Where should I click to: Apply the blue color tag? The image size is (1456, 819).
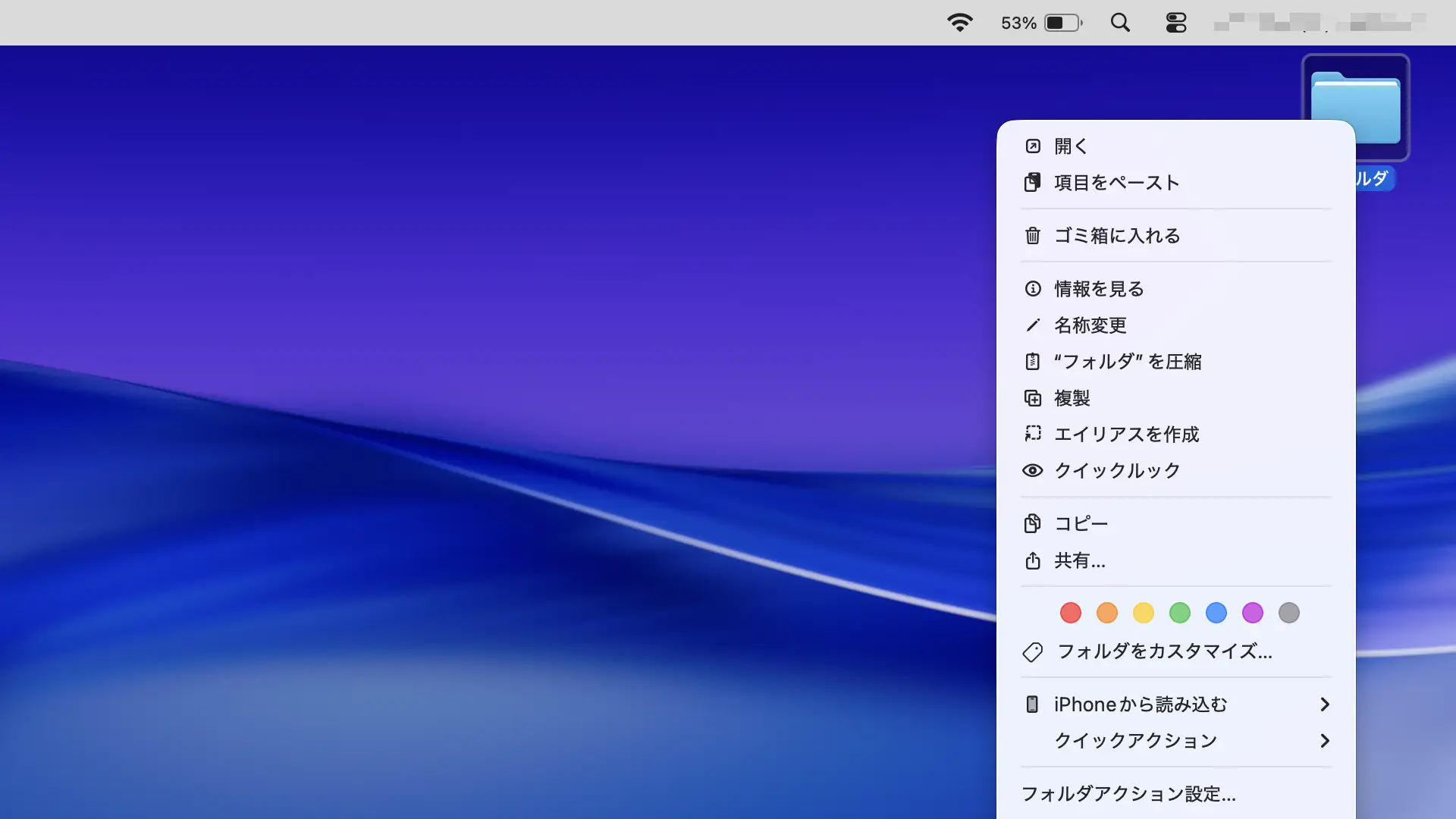pos(1216,613)
